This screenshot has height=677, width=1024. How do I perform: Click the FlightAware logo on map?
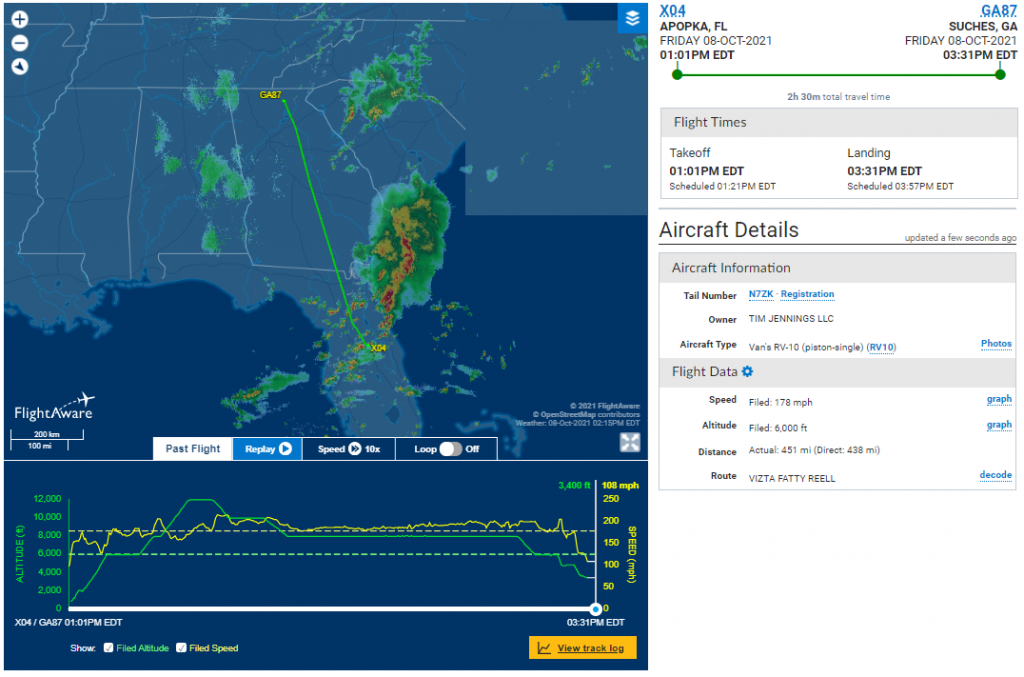(55, 404)
